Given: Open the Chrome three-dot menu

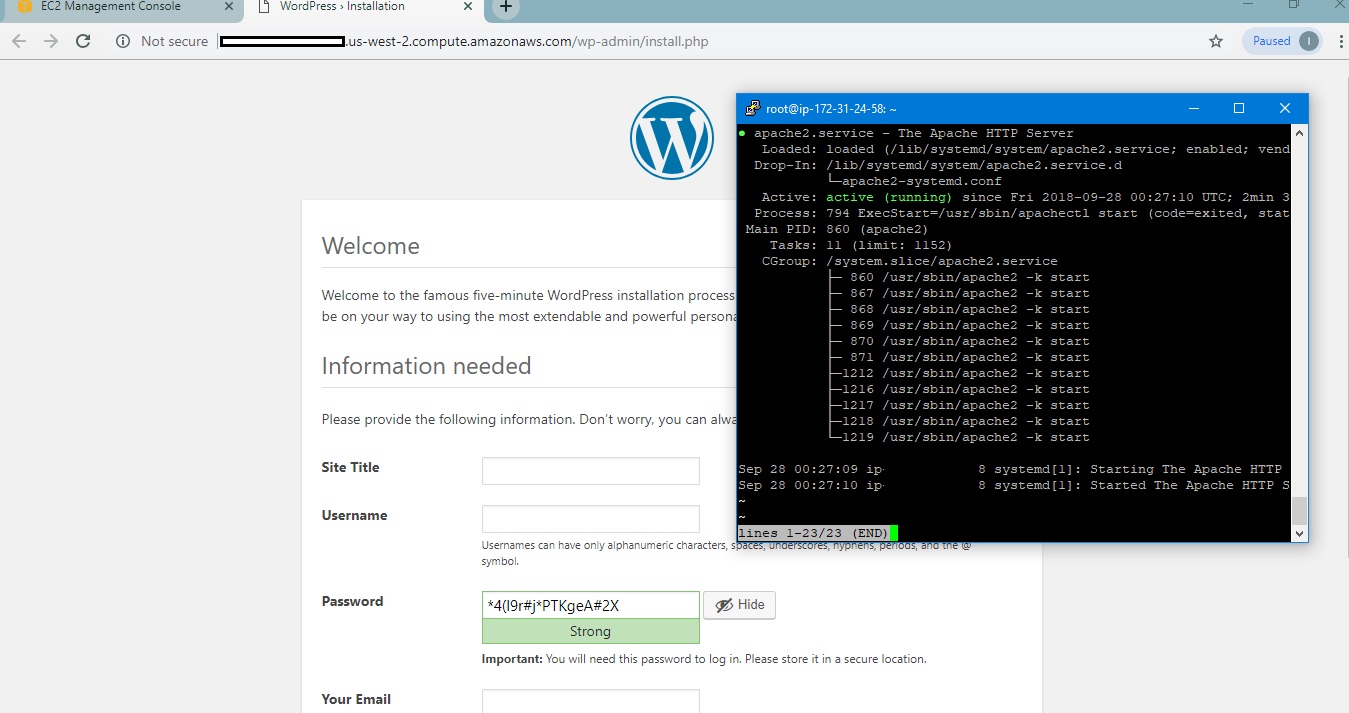Looking at the screenshot, I should [1339, 41].
